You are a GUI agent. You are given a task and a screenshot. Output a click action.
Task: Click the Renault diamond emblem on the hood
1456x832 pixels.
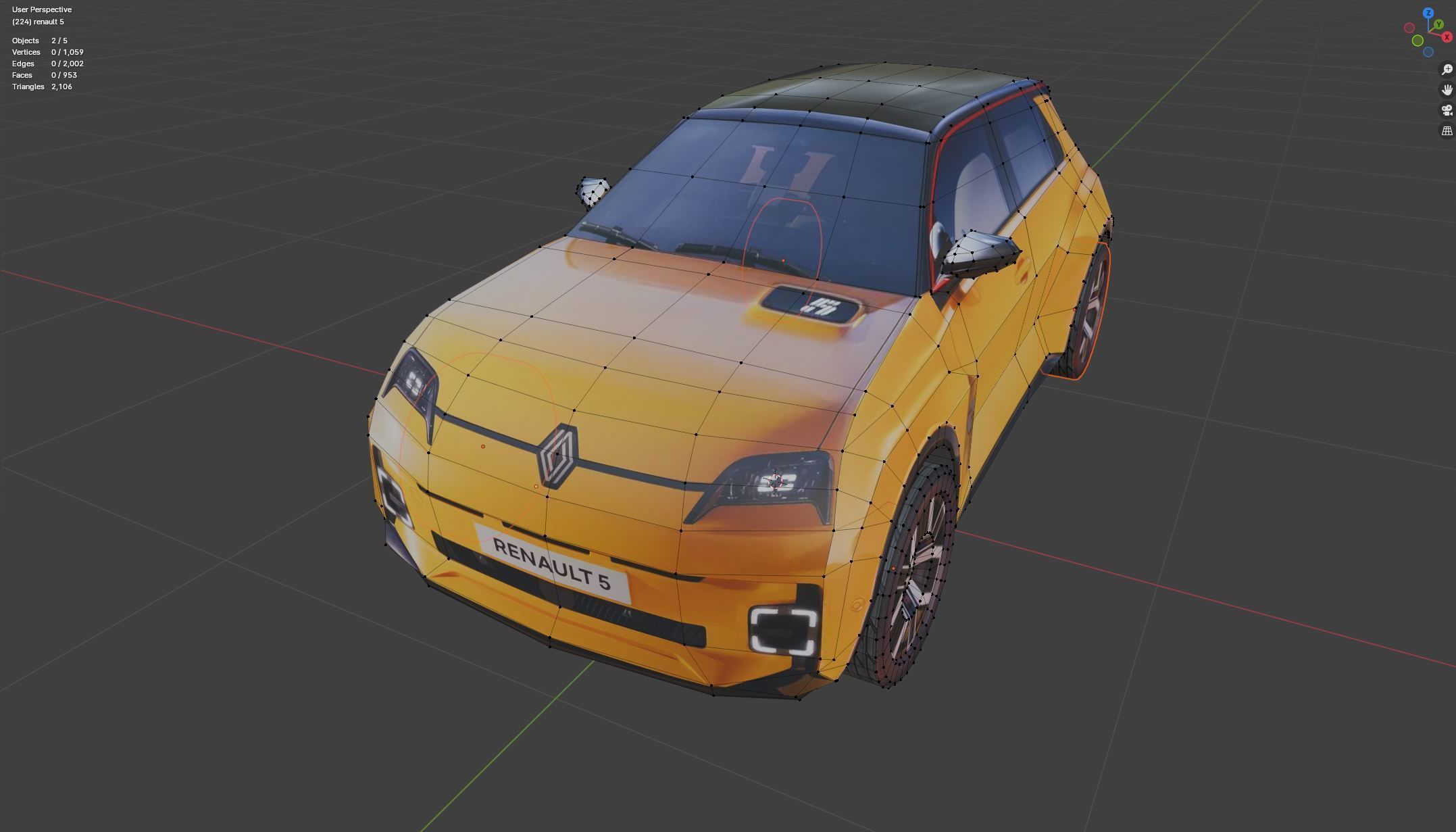coord(557,456)
